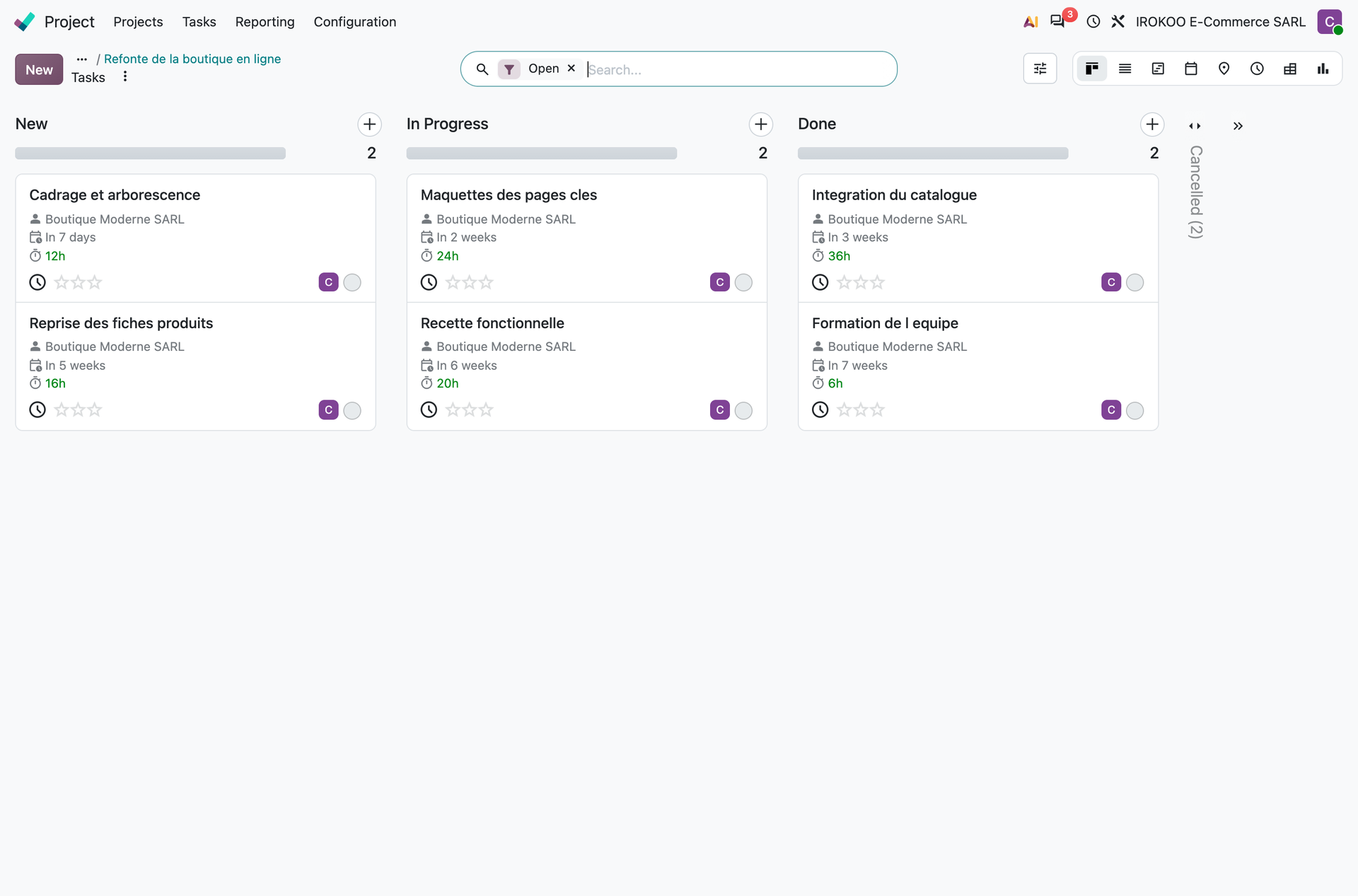1358x896 pixels.
Task: Click the New task button
Action: click(39, 69)
